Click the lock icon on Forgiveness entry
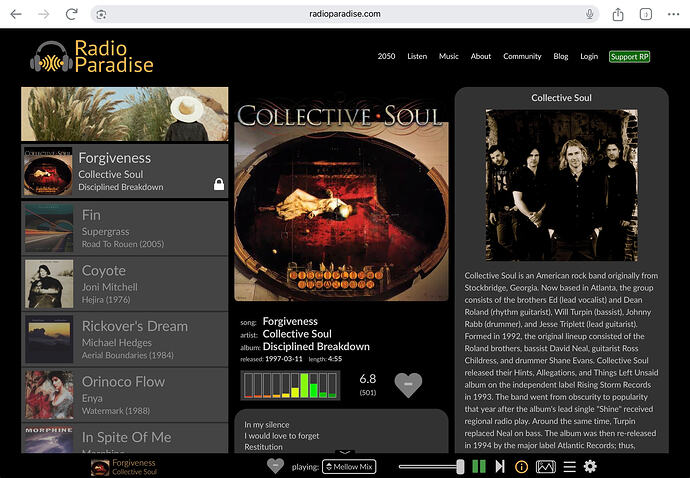Viewport: 690px width, 478px height. (x=219, y=184)
